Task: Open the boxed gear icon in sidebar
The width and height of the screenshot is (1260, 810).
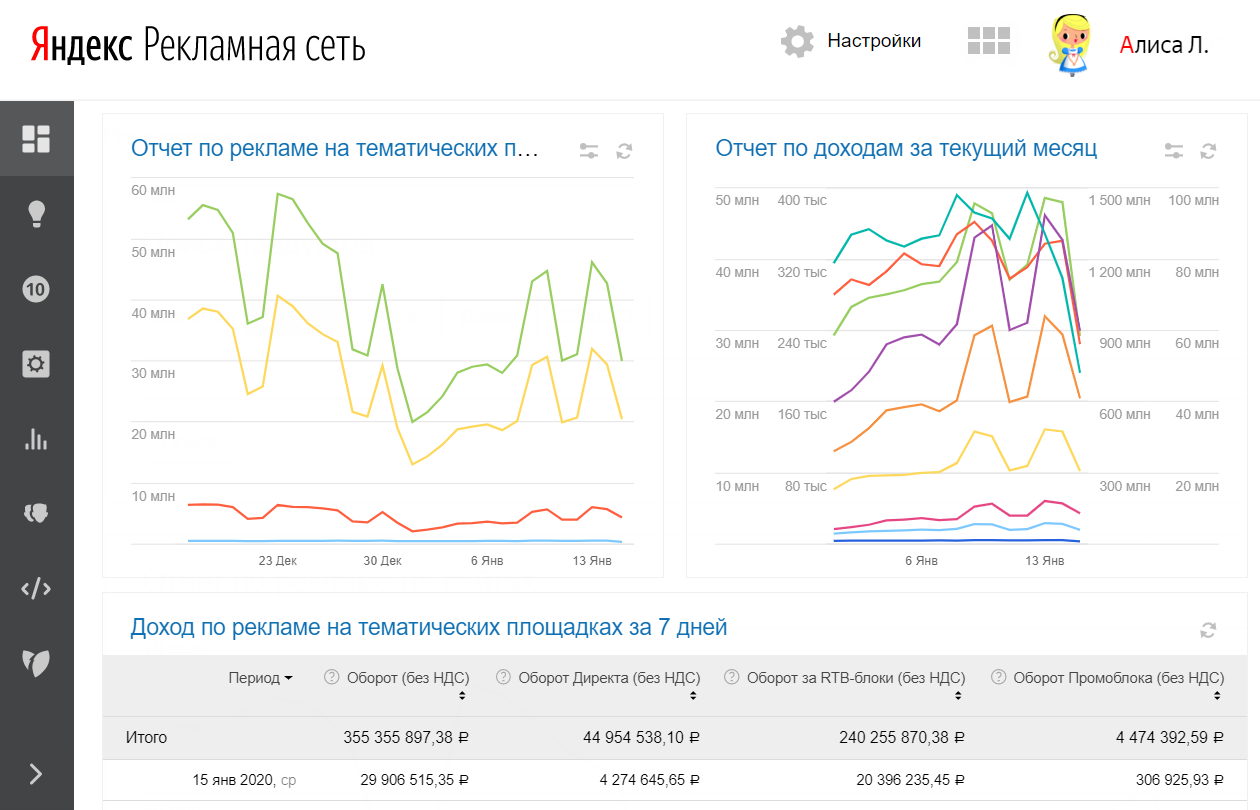Action: point(36,364)
